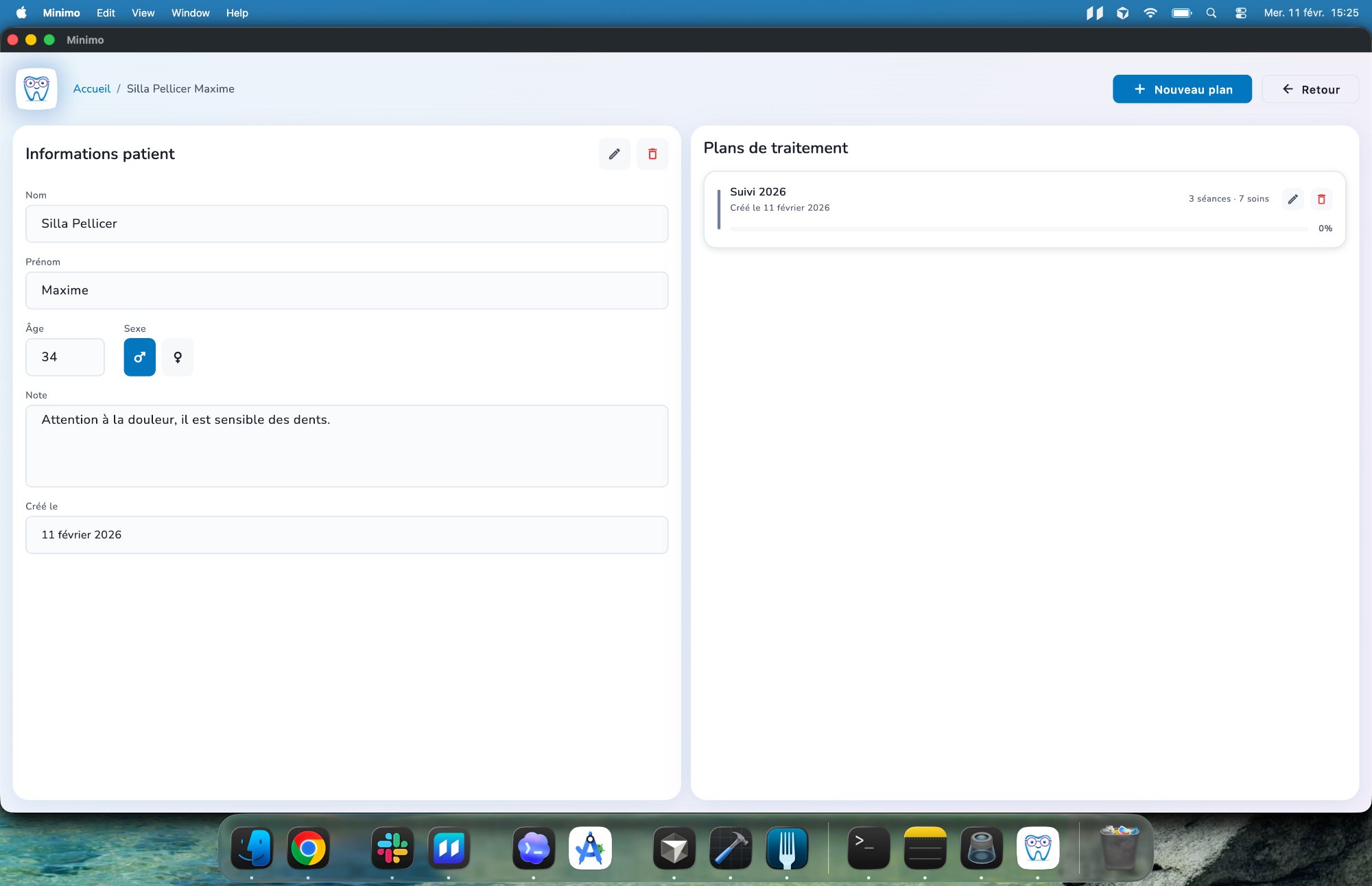This screenshot has width=1372, height=886.
Task: Open the Window menu
Action: click(x=190, y=13)
